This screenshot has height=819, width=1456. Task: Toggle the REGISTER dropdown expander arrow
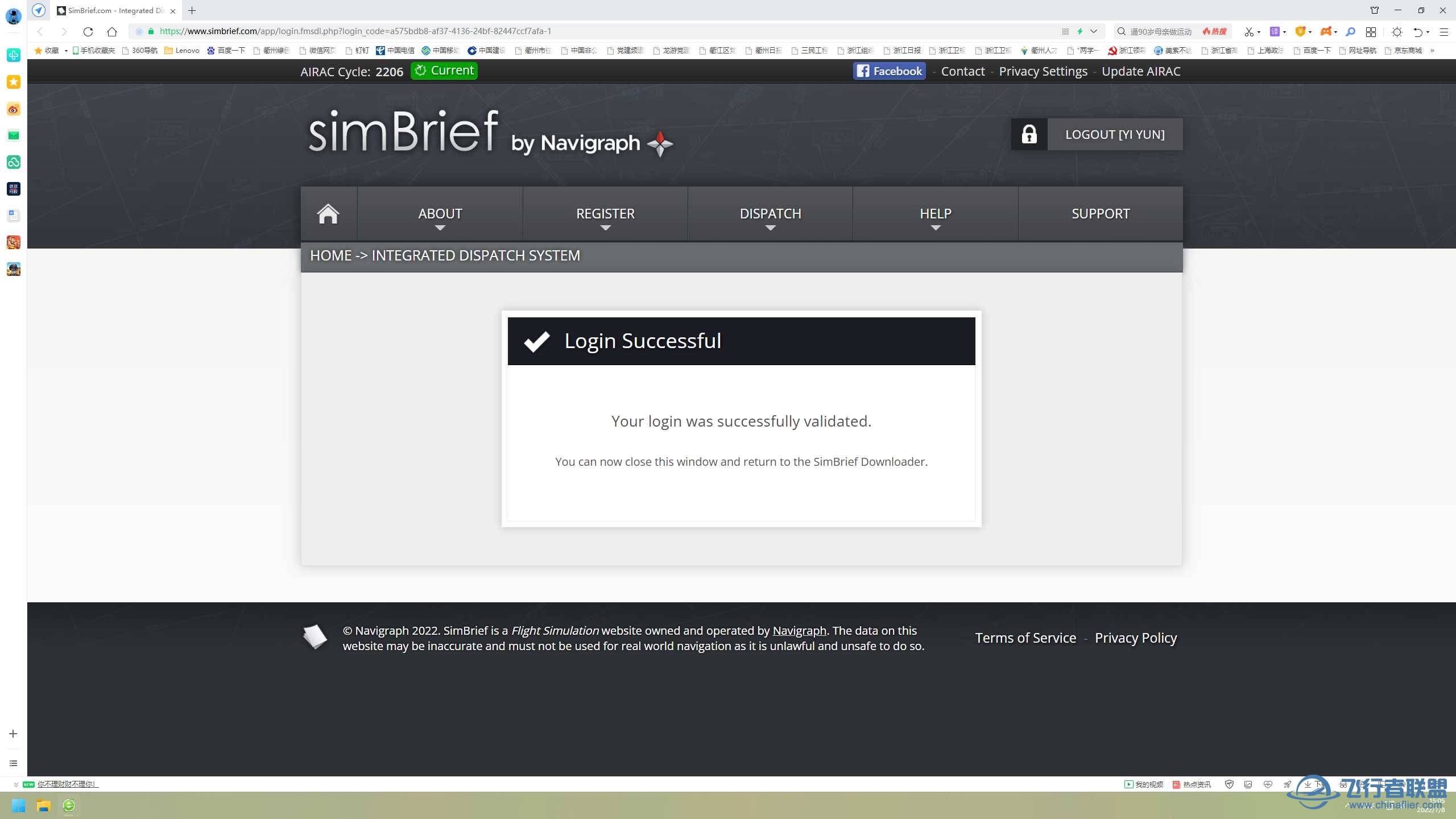click(x=606, y=229)
